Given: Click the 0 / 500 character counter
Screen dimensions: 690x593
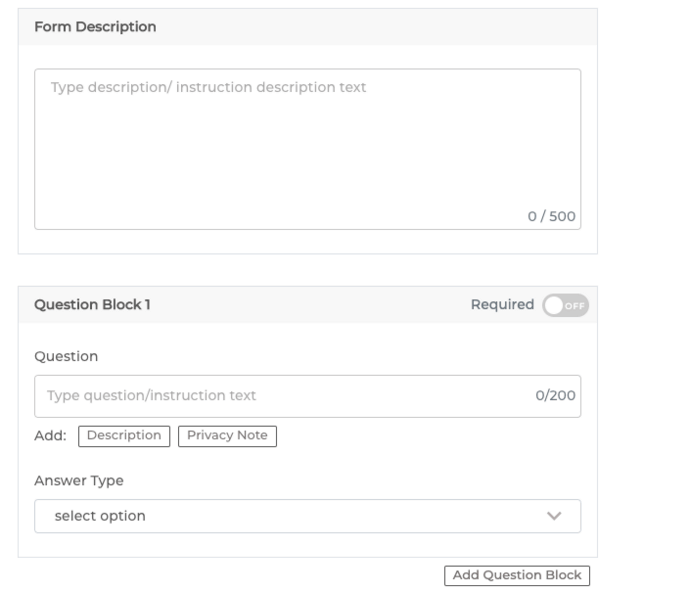Looking at the screenshot, I should click(x=551, y=216).
